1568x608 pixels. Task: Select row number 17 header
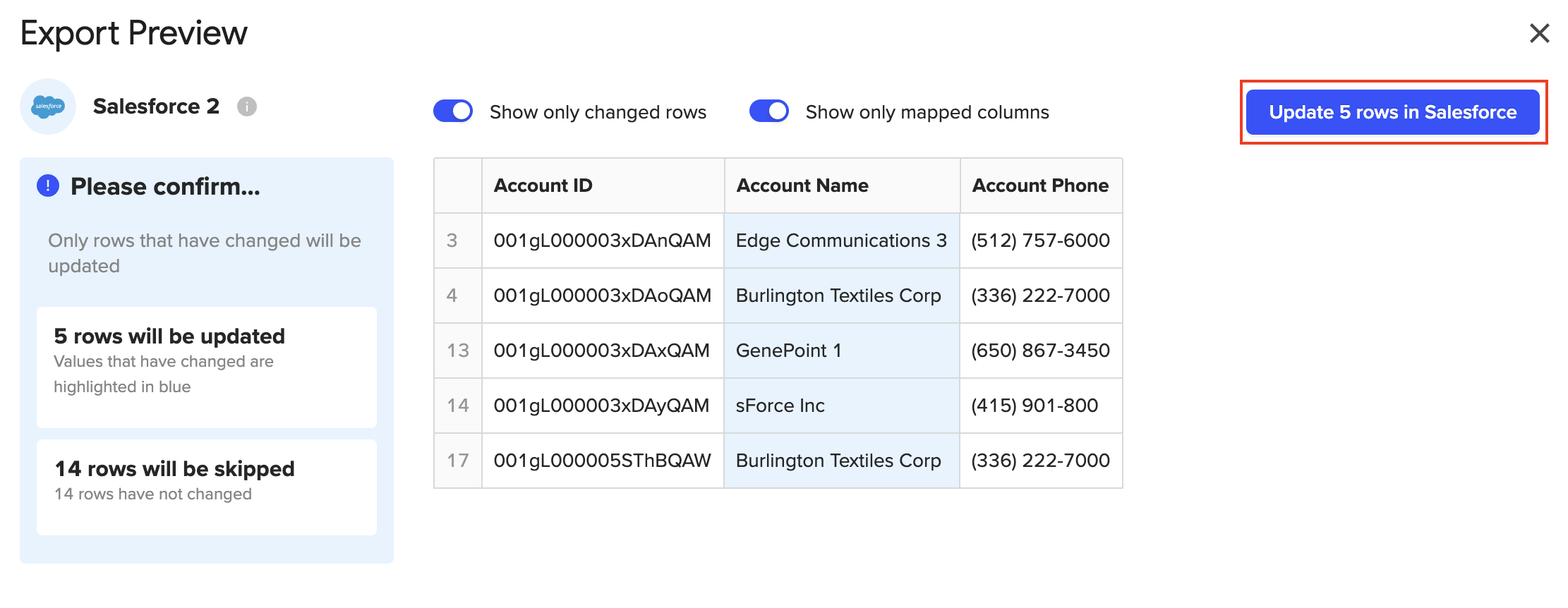click(x=457, y=461)
